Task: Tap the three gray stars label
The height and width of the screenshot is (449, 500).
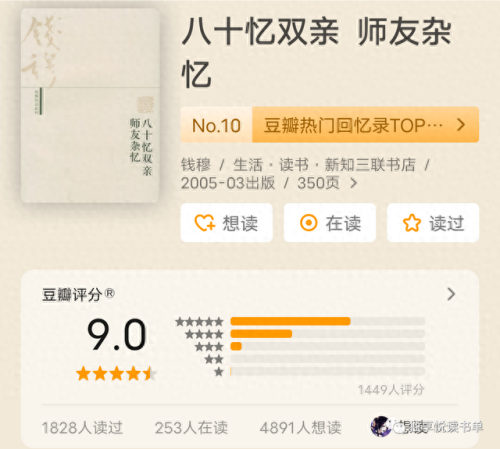Action: point(209,347)
